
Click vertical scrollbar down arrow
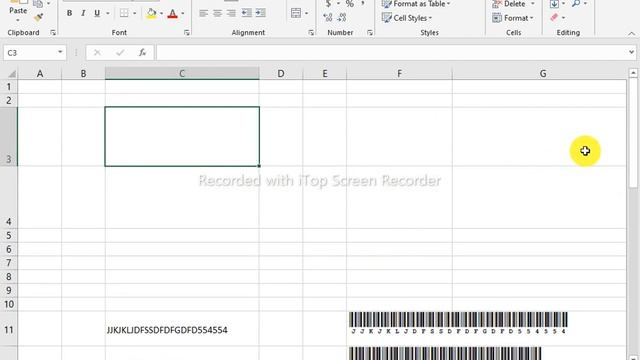pyautogui.click(x=633, y=357)
